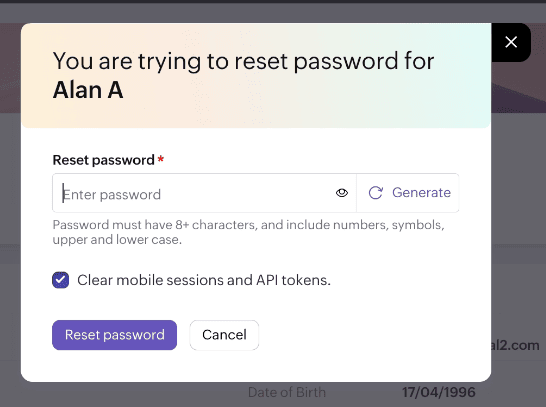Click the password requirements hint text

(x=248, y=232)
